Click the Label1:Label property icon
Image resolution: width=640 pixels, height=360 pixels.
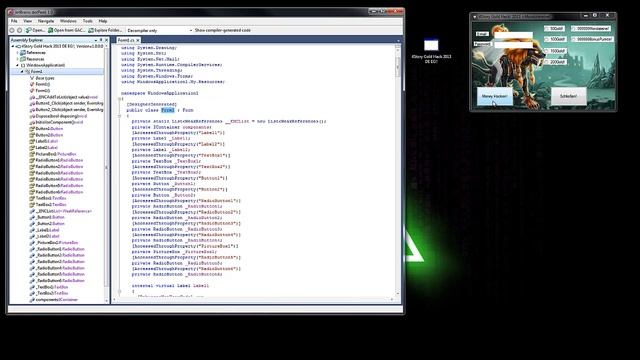tap(32, 142)
